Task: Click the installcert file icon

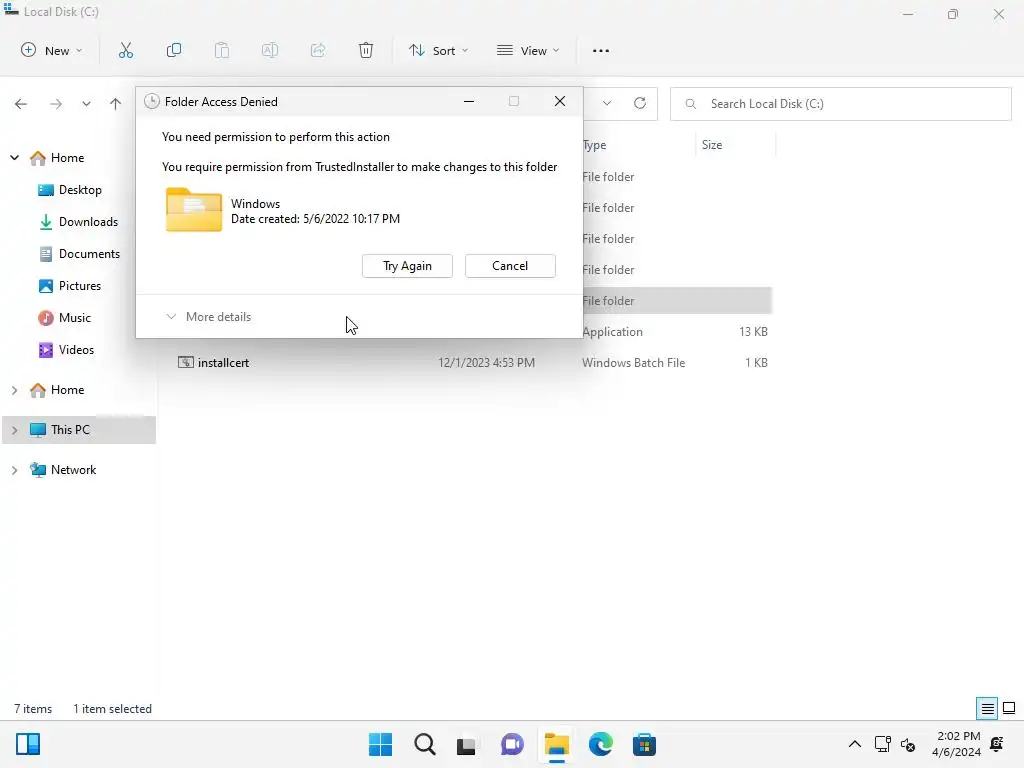Action: tap(185, 362)
